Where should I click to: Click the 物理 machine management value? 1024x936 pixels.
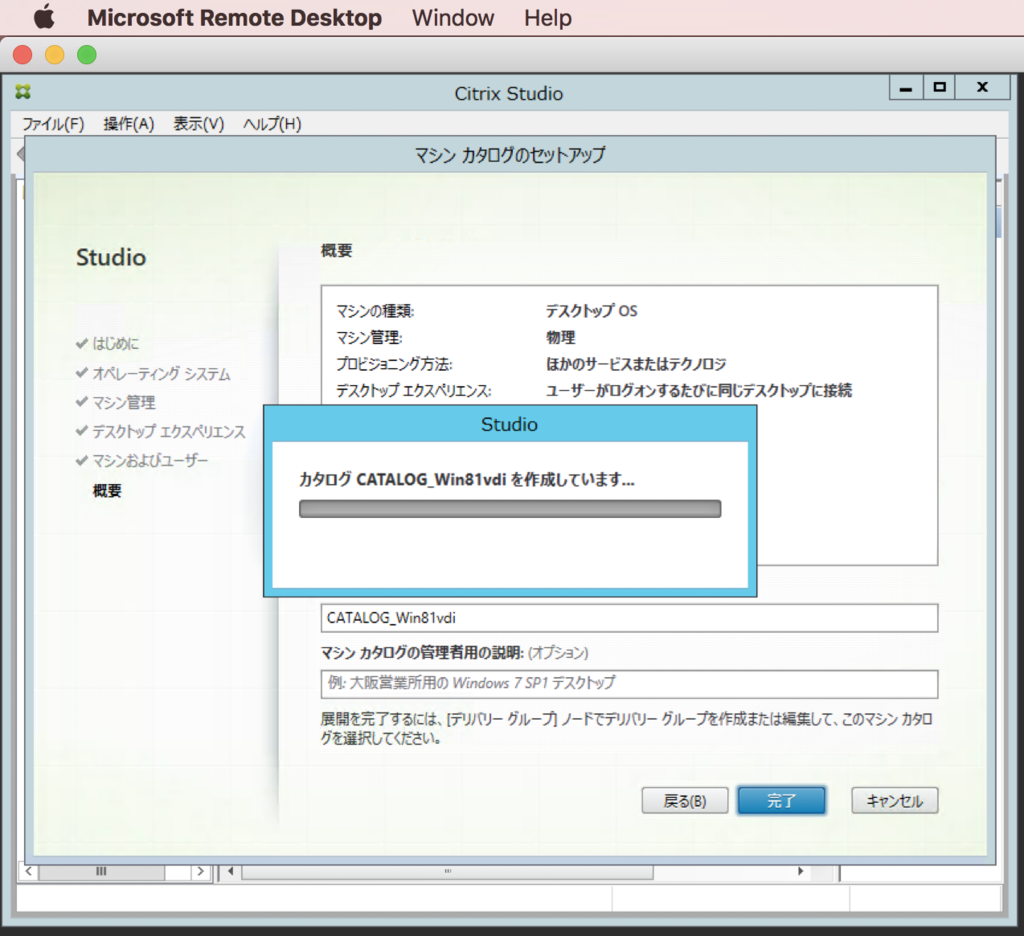click(561, 338)
